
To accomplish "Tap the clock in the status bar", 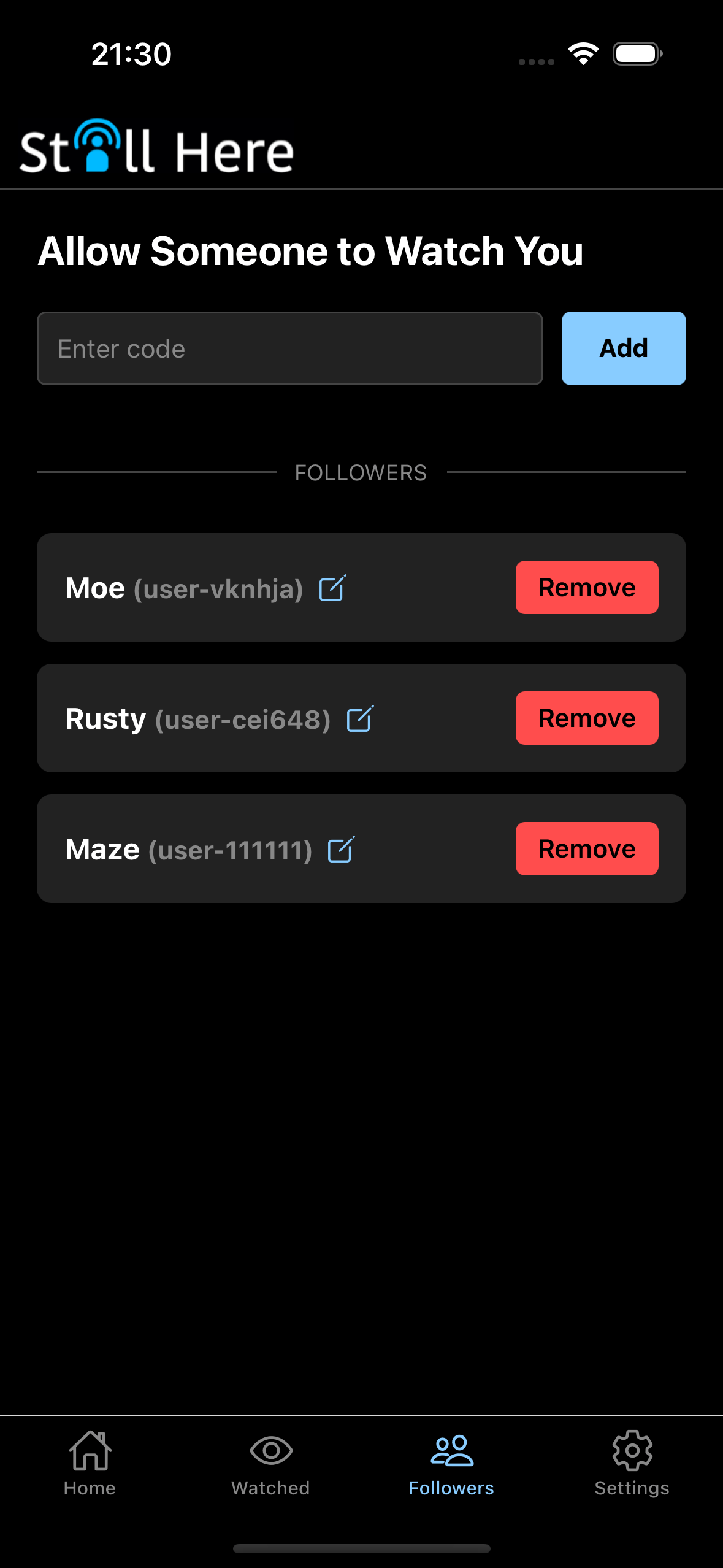I will click(x=131, y=54).
